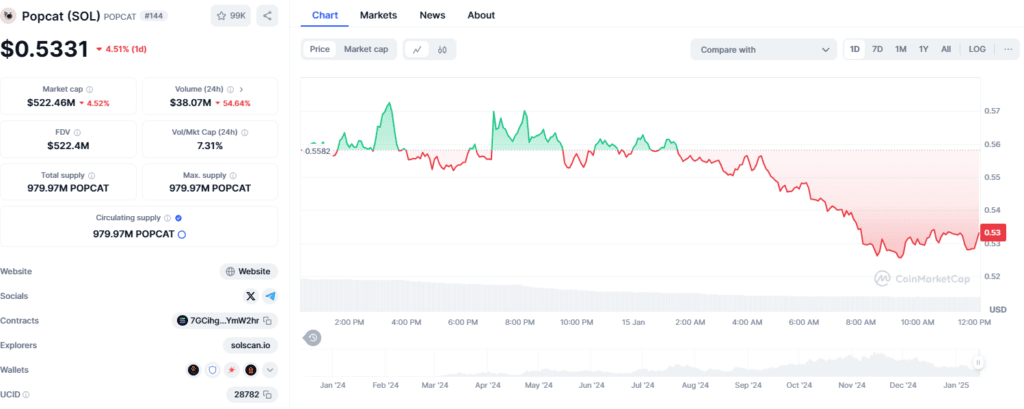
Task: Click the verified badge beside Circulating supply
Action: click(178, 218)
